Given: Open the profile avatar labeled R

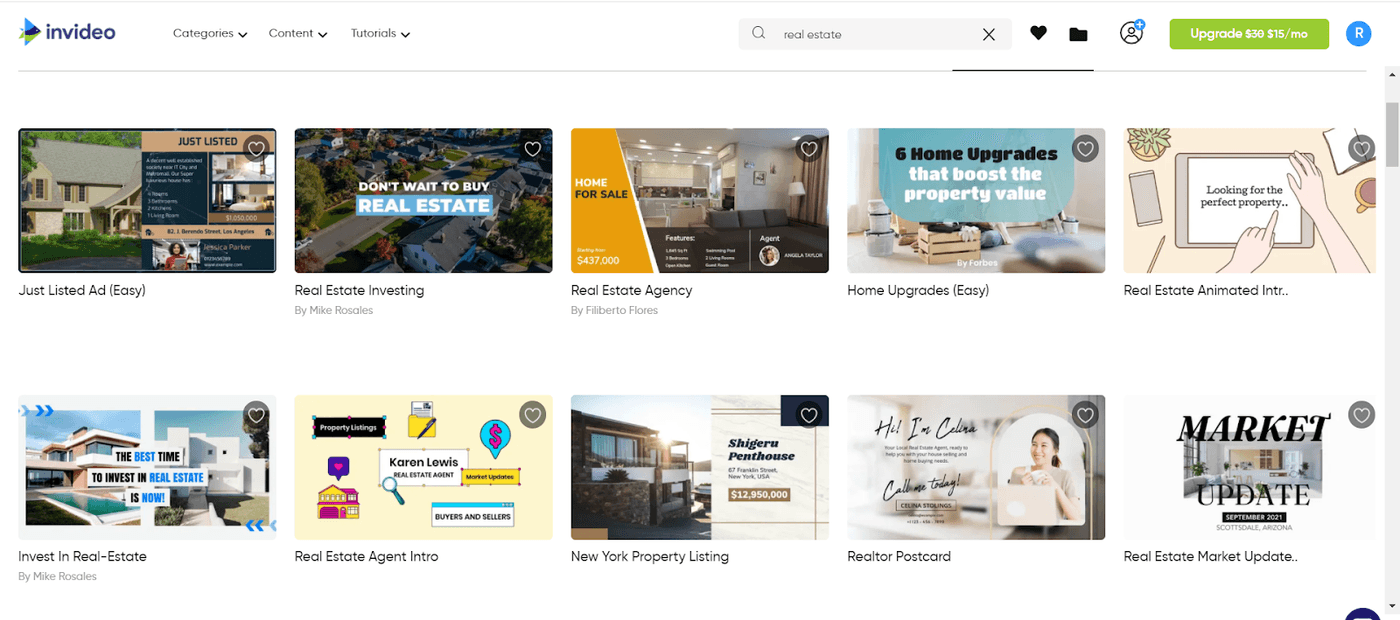Looking at the screenshot, I should (x=1357, y=33).
